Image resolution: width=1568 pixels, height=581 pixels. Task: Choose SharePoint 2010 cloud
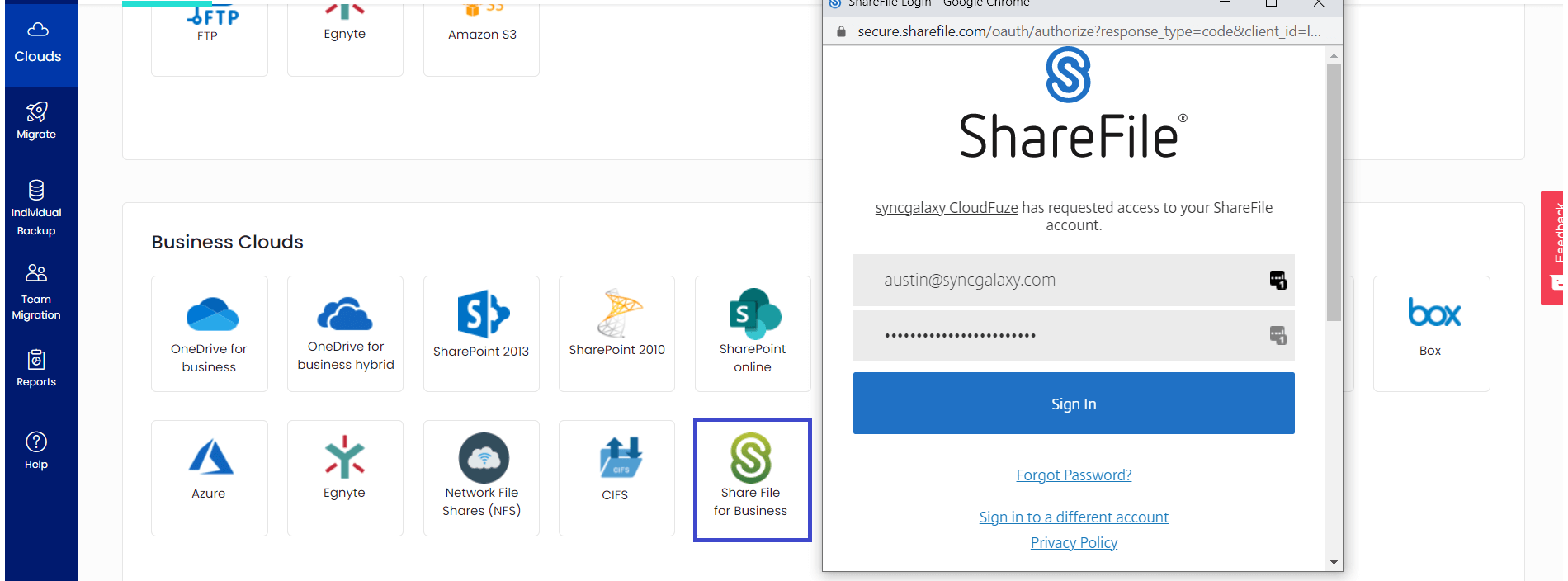616,333
